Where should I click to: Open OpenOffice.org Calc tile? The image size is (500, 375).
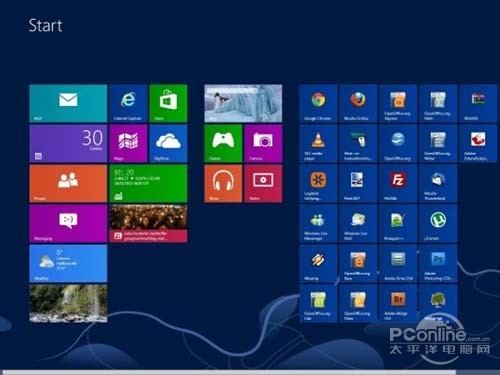point(318,303)
